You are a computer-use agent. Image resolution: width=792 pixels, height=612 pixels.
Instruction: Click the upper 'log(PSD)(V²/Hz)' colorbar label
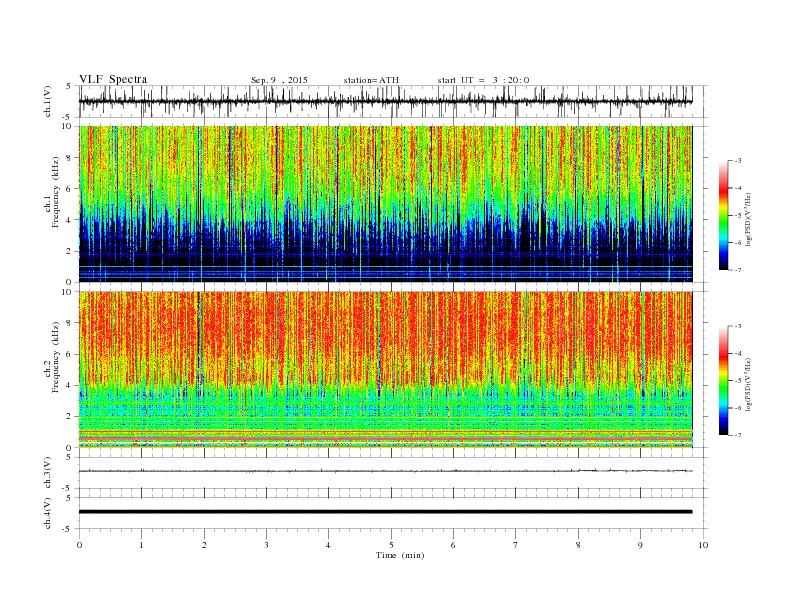(x=748, y=218)
